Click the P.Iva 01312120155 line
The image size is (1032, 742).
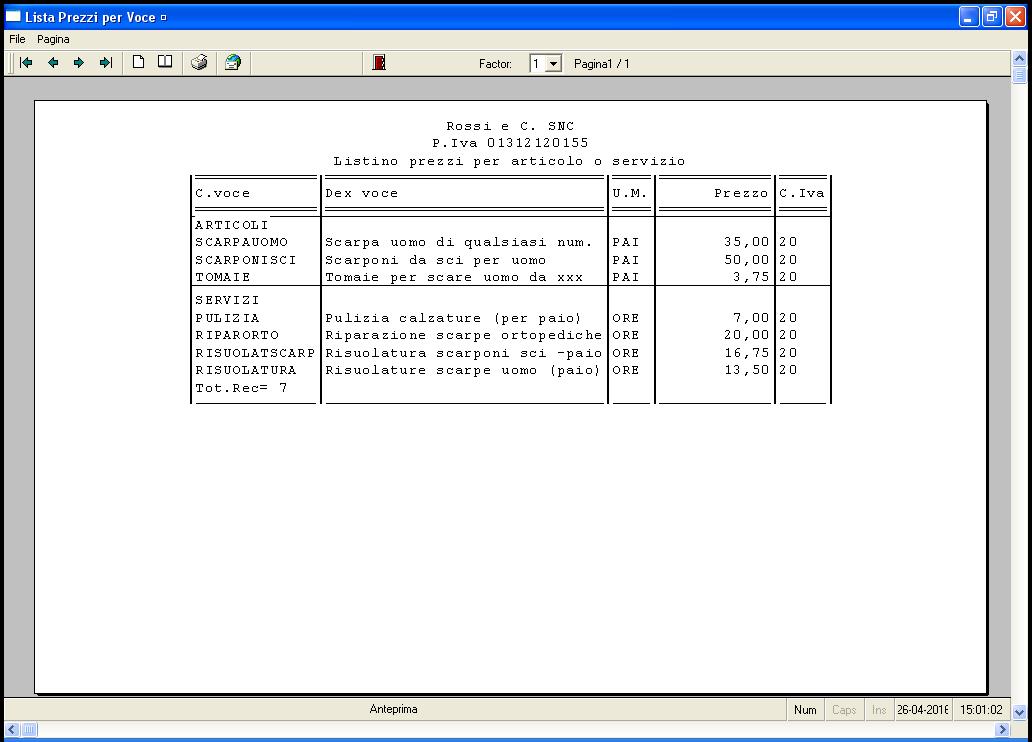pos(510,143)
